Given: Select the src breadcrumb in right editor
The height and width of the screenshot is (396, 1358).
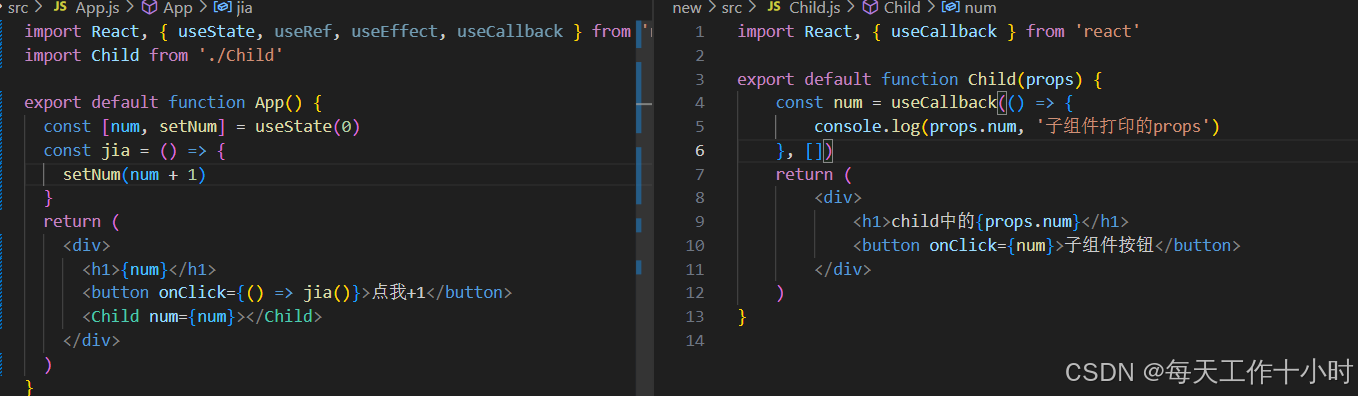Looking at the screenshot, I should pos(732,8).
